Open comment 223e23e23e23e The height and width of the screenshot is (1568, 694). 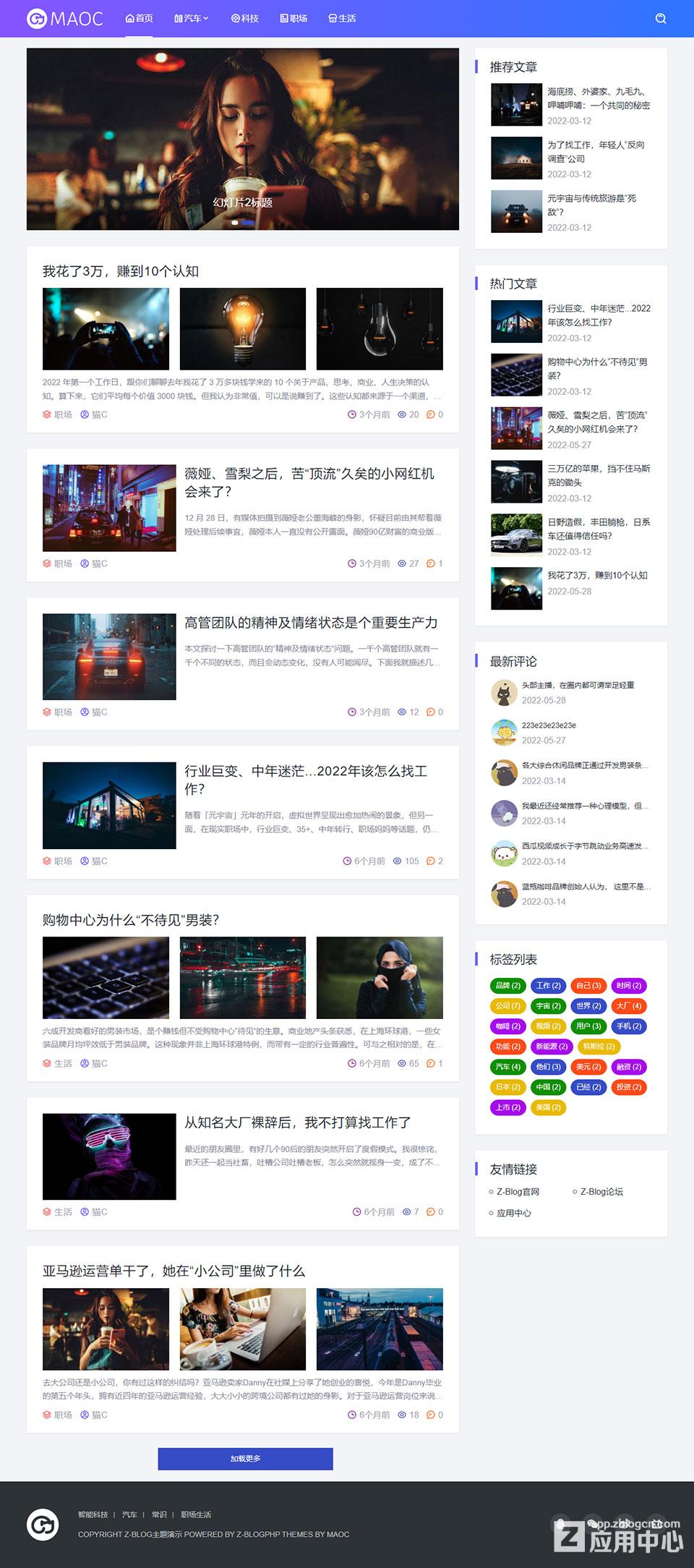pyautogui.click(x=549, y=725)
